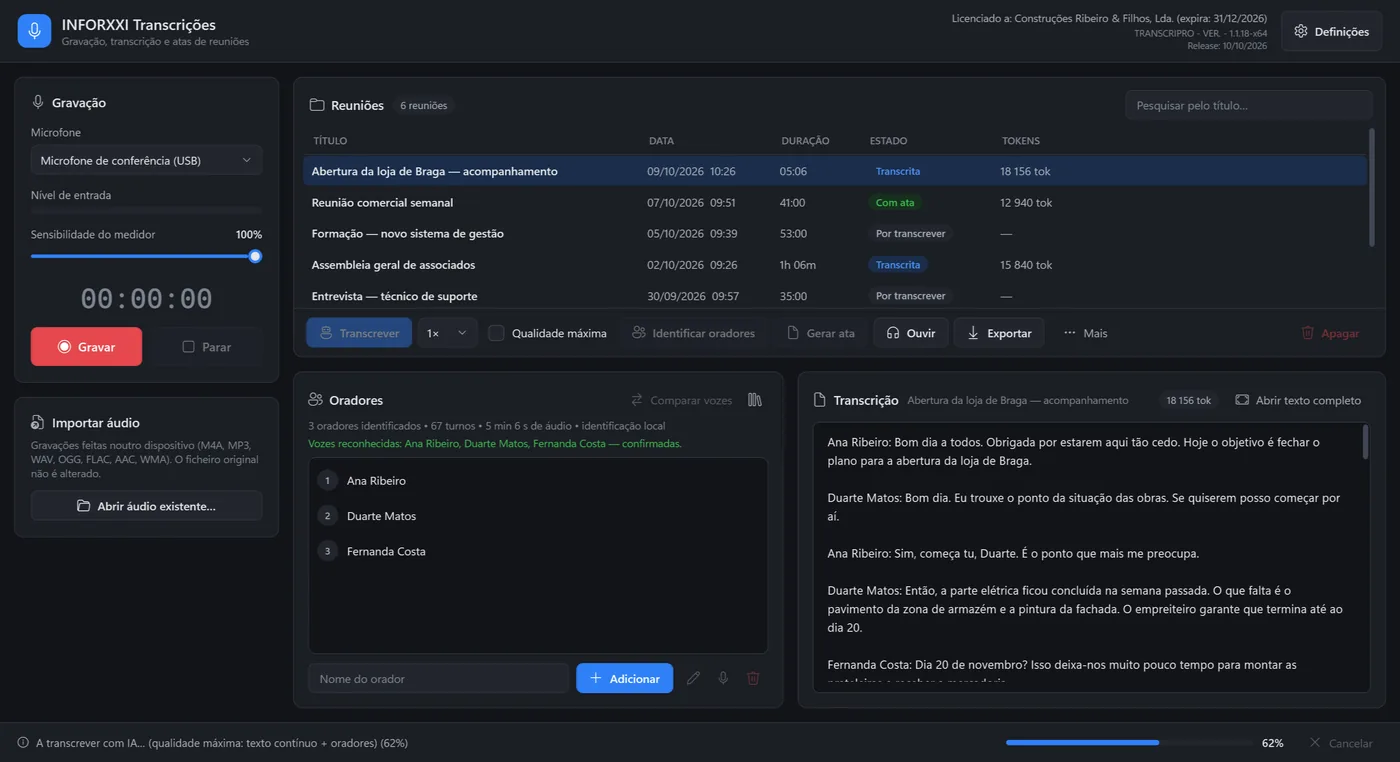Click the Parar stop button
This screenshot has width=1400, height=762.
coord(207,347)
